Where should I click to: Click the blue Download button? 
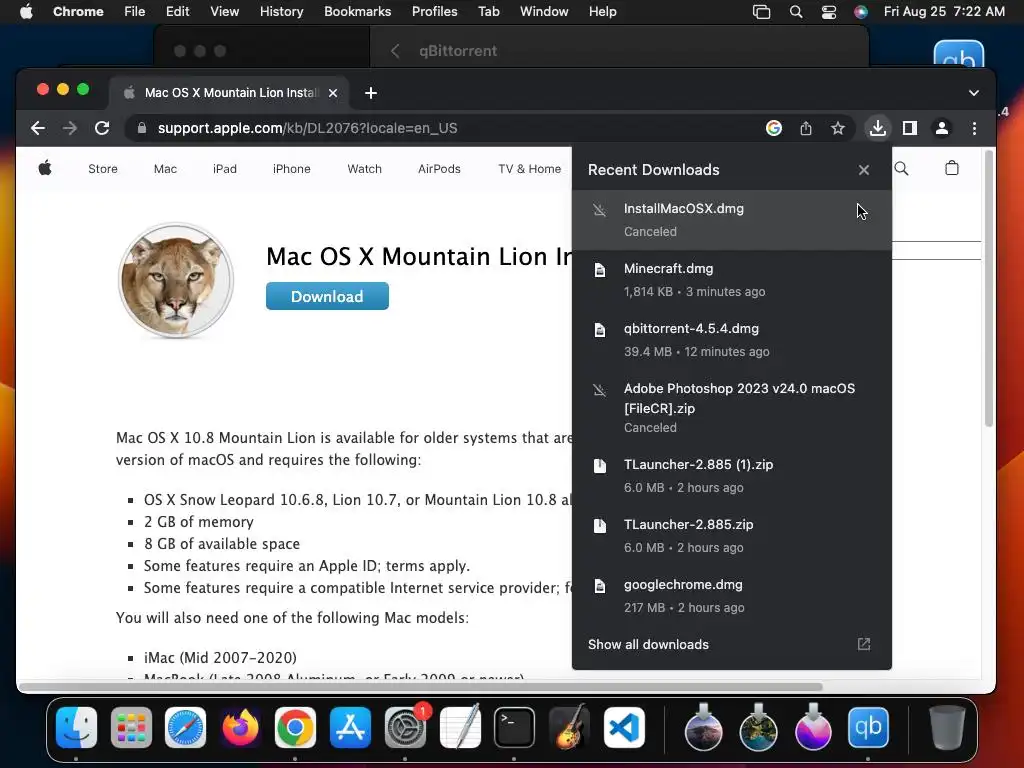(x=327, y=296)
